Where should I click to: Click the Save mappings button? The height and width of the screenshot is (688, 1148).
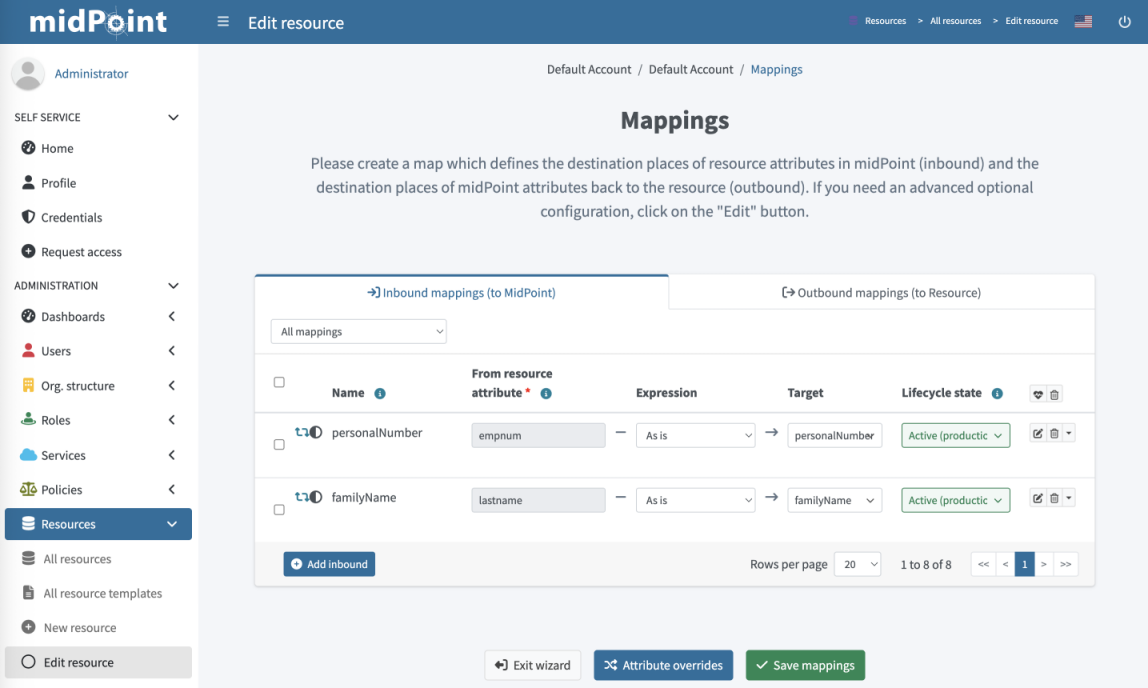click(805, 665)
